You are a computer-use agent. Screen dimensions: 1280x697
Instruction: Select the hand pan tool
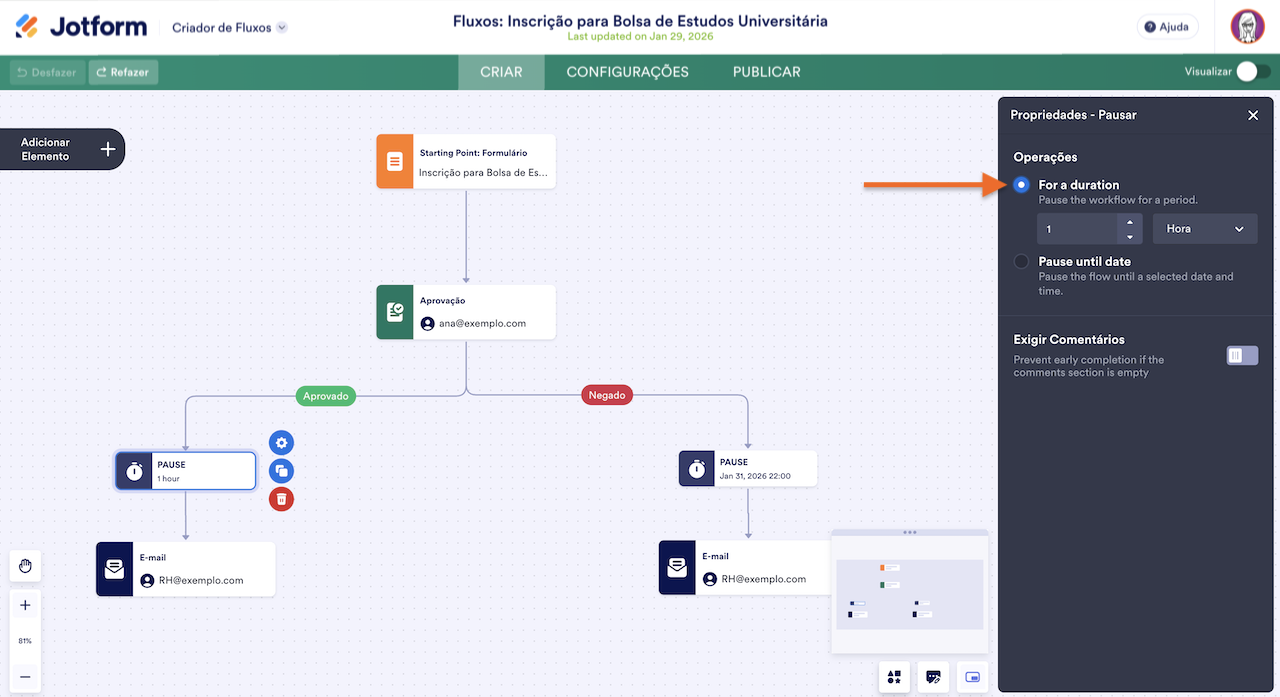coord(25,567)
